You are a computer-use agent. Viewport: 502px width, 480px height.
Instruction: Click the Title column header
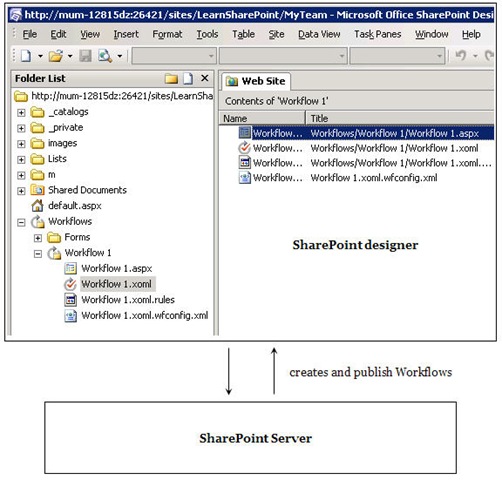click(x=400, y=118)
